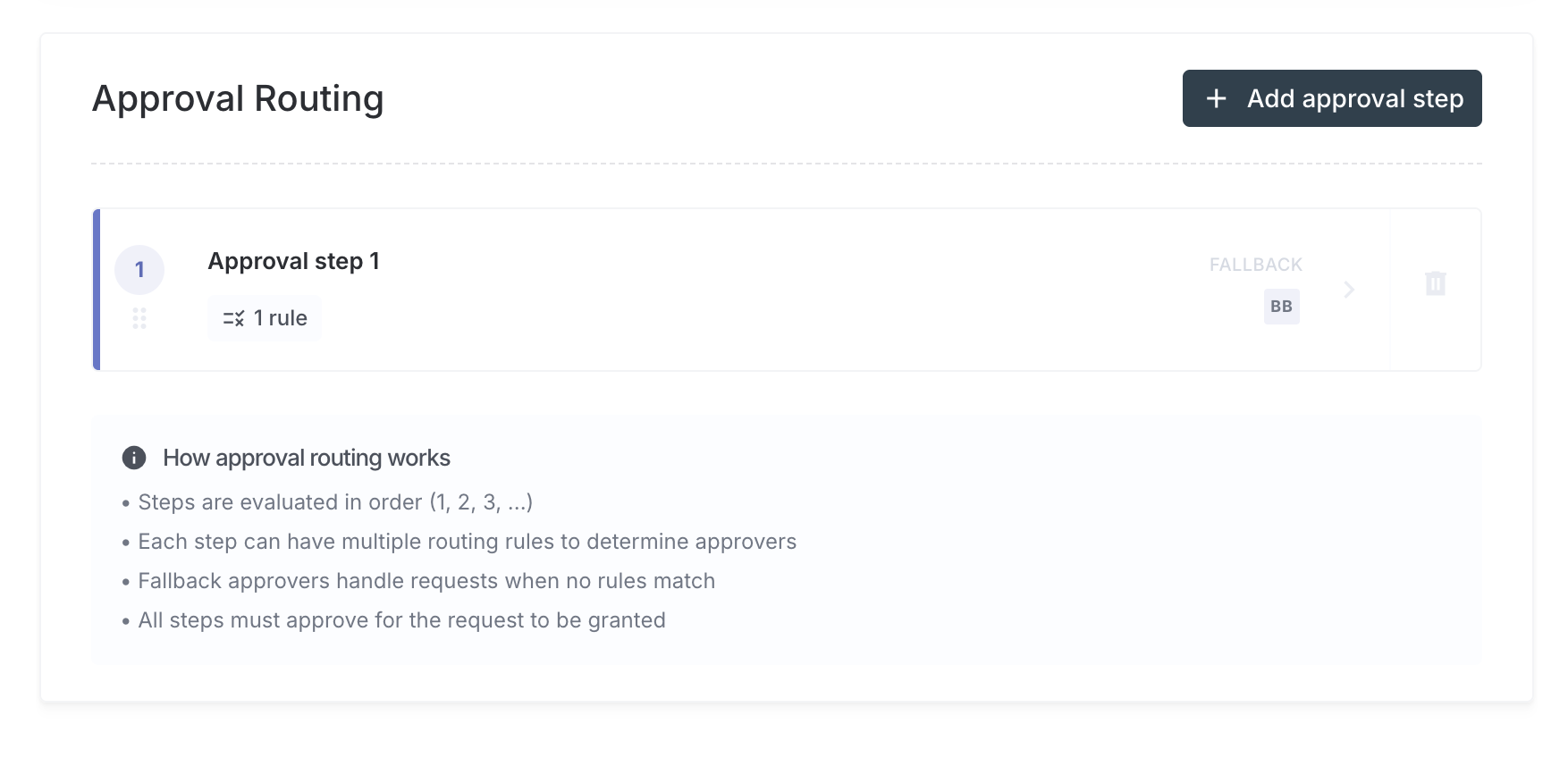Click the FALLBACK label in the step row
Screen dimensions: 1568x758
click(1255, 265)
